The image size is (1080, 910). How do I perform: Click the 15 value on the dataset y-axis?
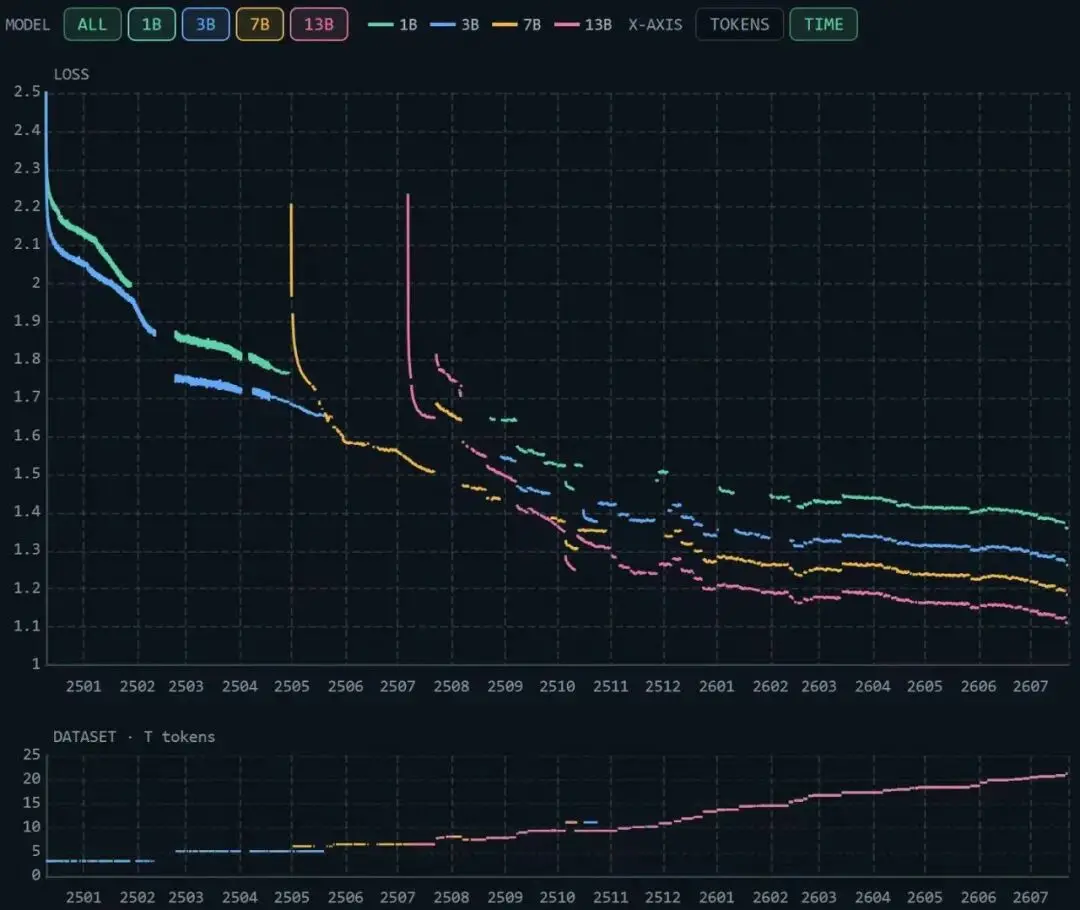pos(32,803)
